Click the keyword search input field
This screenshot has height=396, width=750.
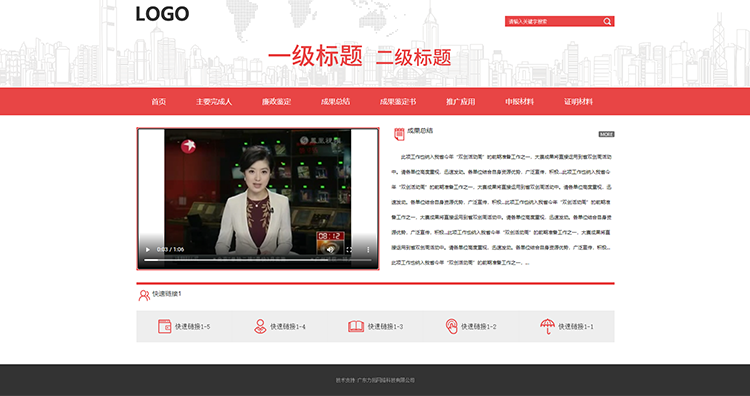[x=554, y=22]
